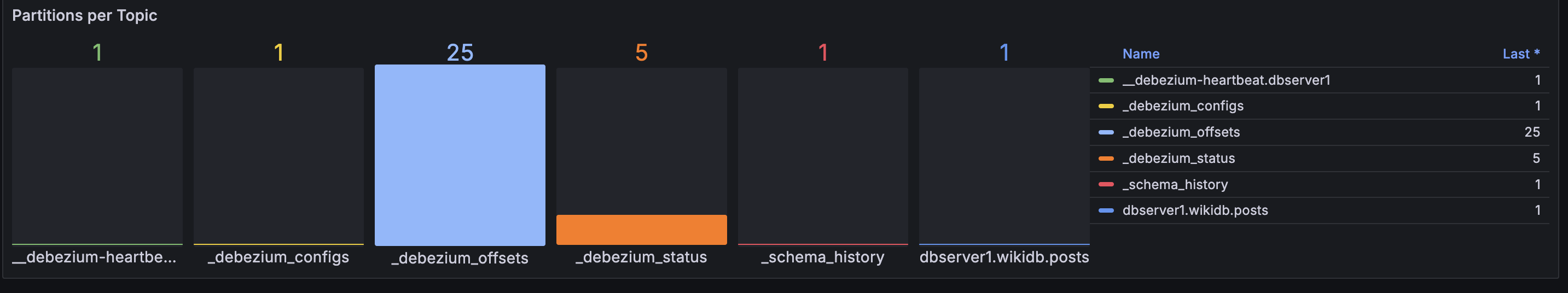Click the _schema_history bar label under the chart
Viewport: 1568px width, 293px height.
coord(822,257)
